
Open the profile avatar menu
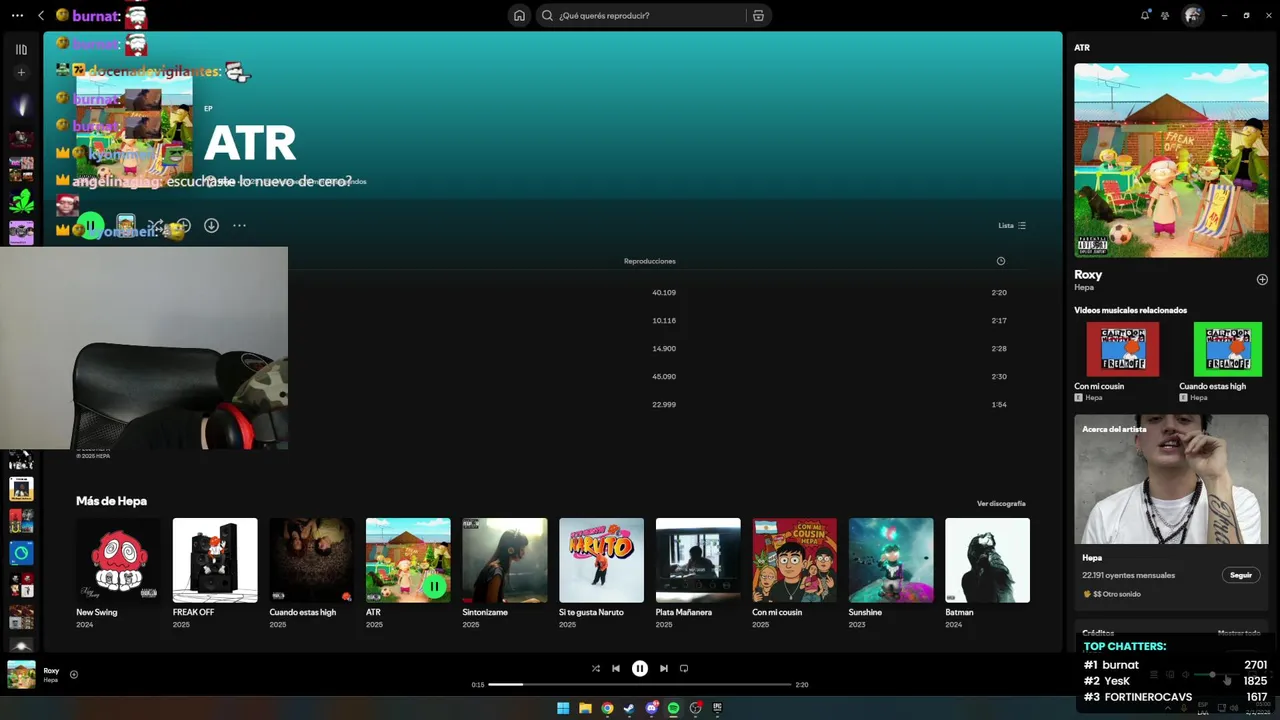point(1192,15)
